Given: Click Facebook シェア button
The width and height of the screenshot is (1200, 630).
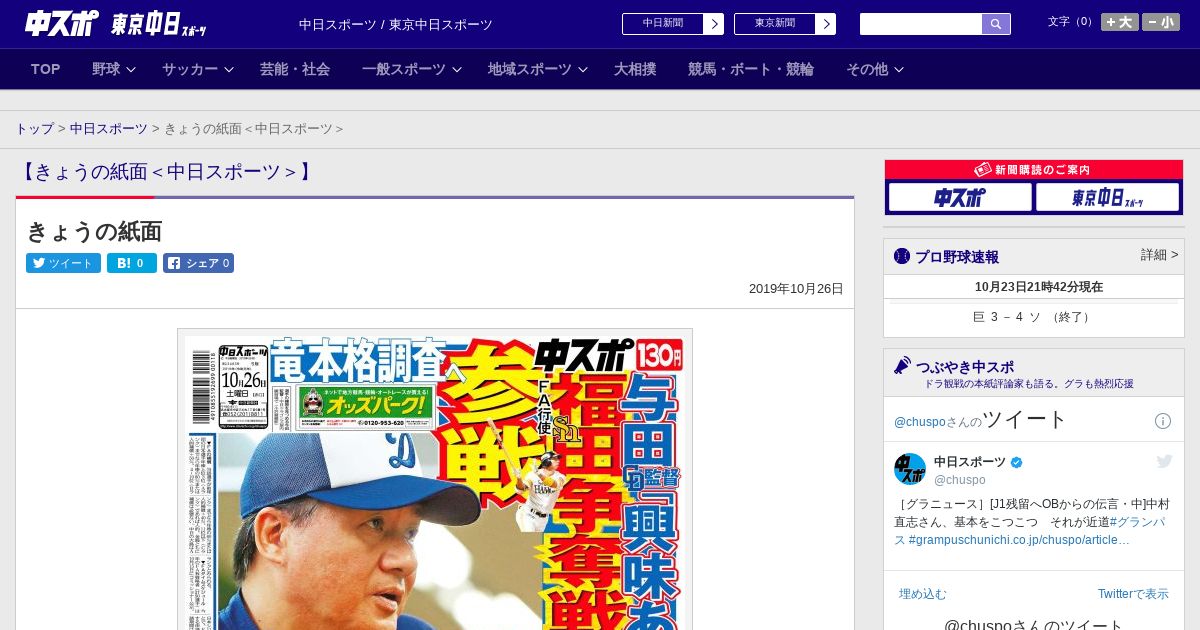Looking at the screenshot, I should pos(198,263).
